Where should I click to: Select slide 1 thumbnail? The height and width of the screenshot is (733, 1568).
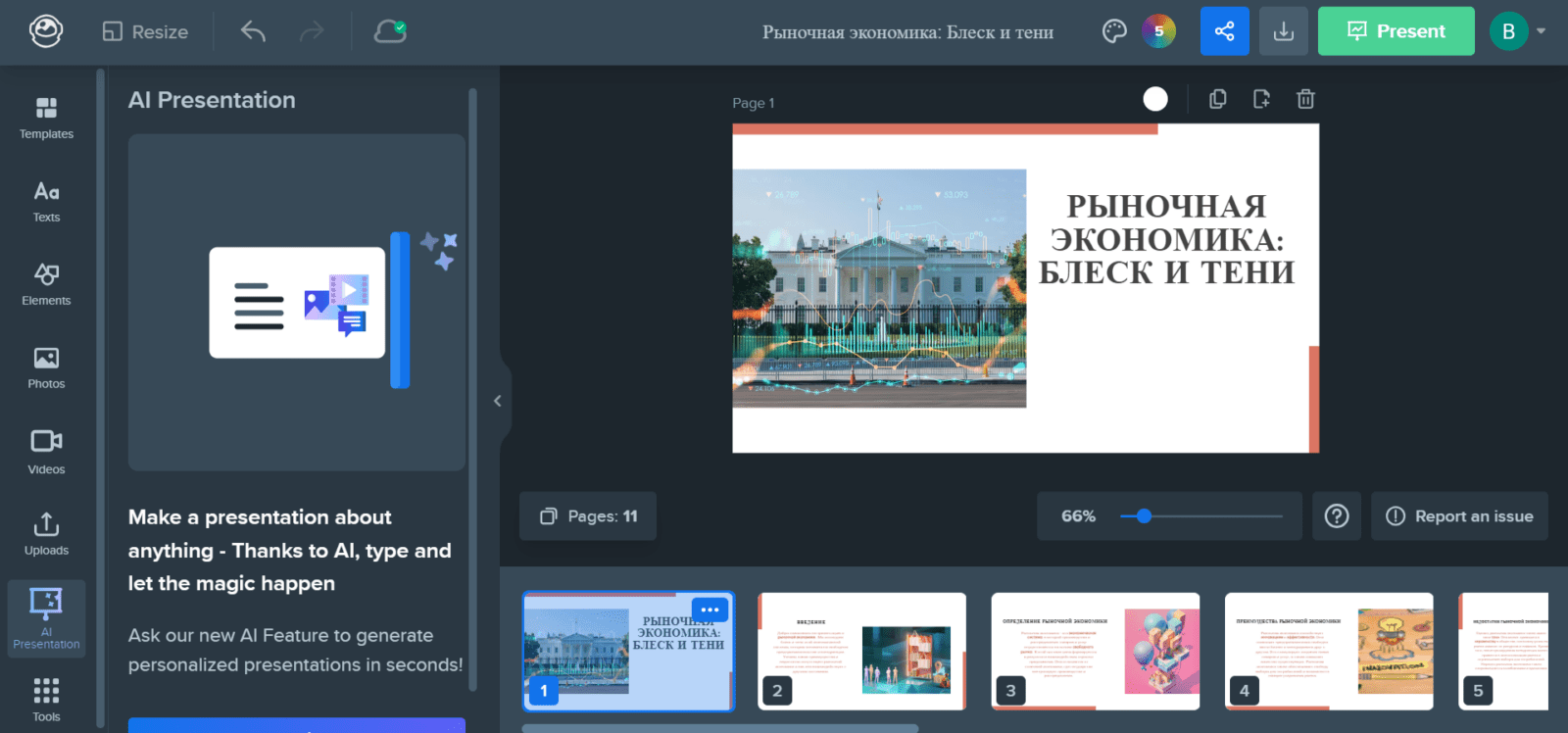(628, 652)
